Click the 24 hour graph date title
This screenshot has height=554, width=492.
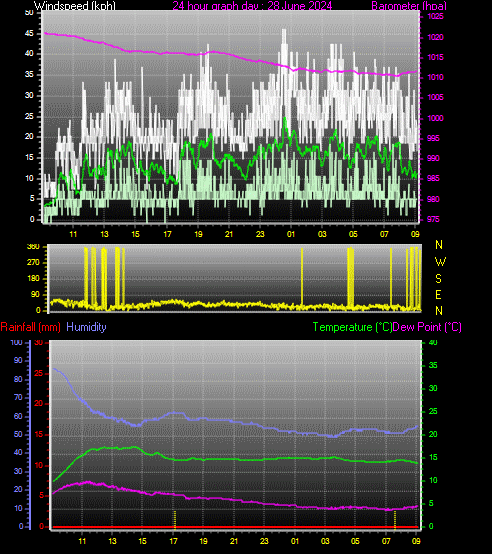point(252,6)
